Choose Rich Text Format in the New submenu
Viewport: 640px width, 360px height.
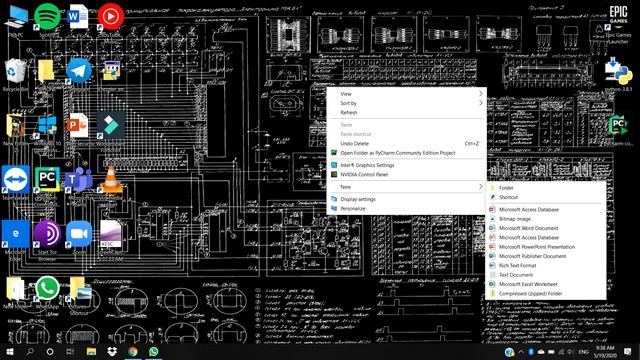point(546,265)
